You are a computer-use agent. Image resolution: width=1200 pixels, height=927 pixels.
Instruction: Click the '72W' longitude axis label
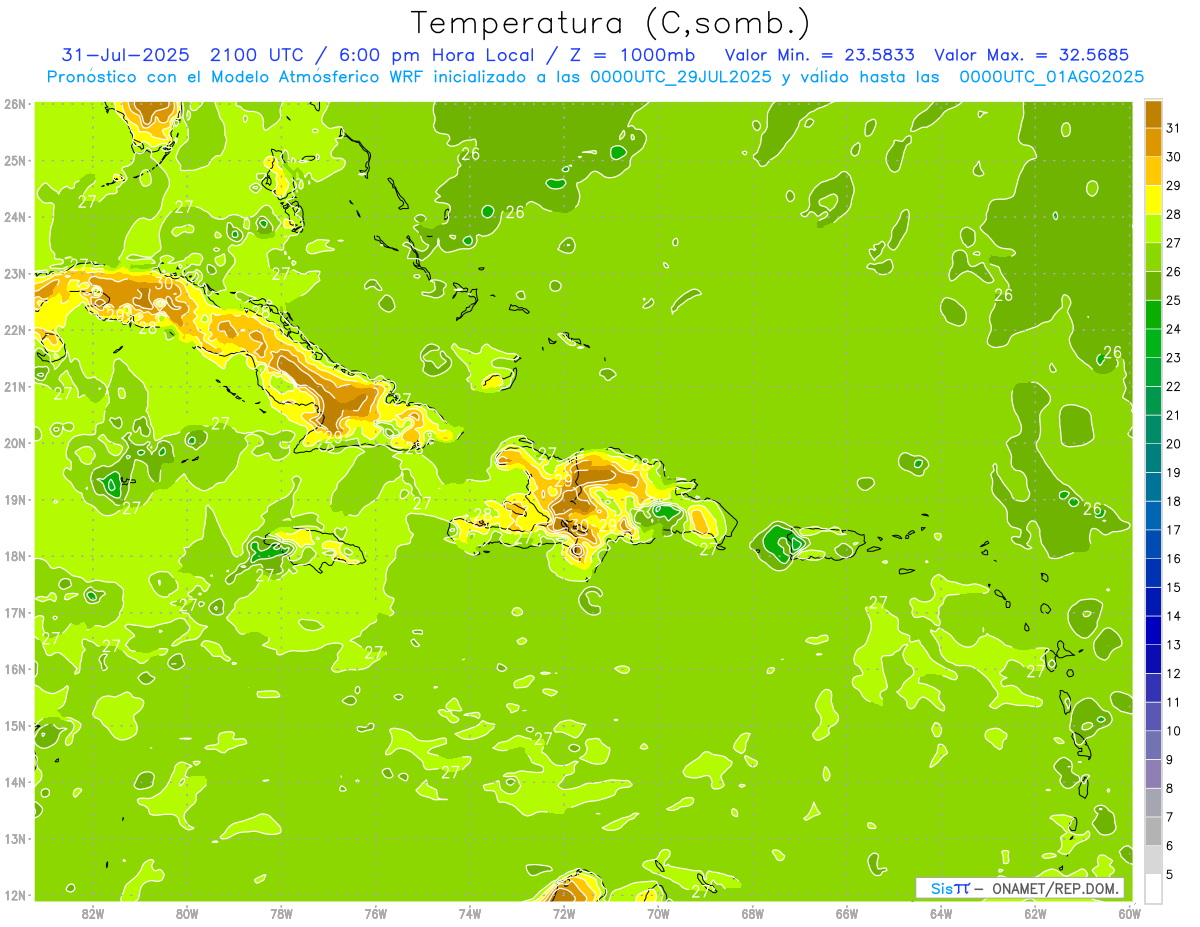(564, 914)
